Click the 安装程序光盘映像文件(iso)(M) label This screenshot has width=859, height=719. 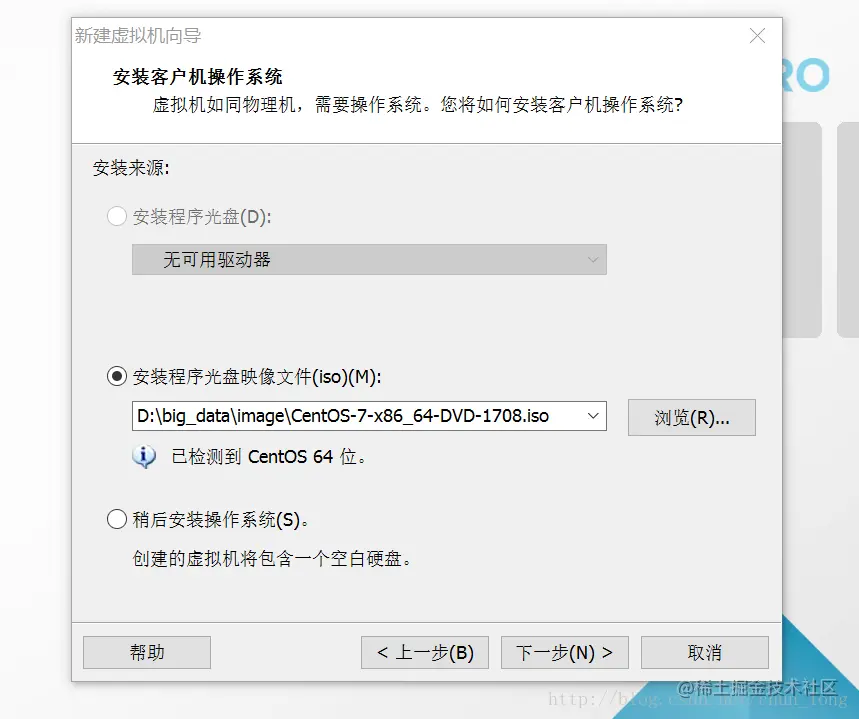pos(257,377)
